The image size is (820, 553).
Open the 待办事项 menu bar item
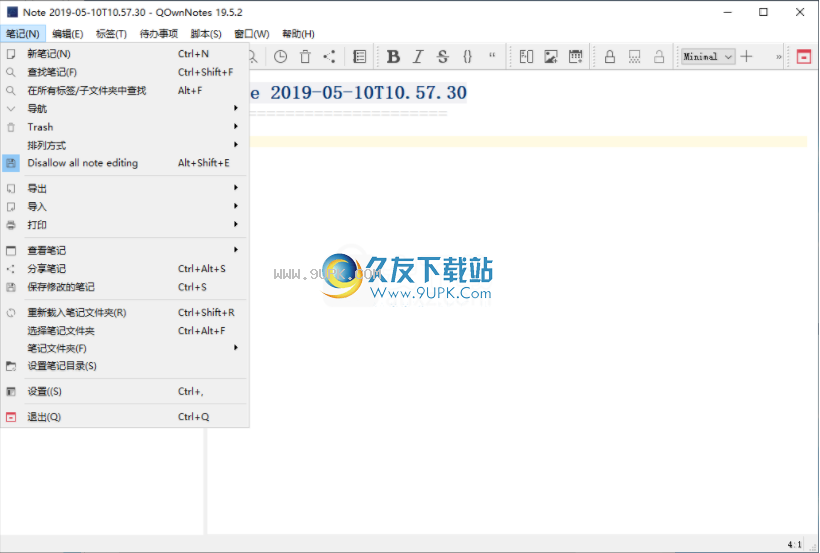click(x=158, y=34)
